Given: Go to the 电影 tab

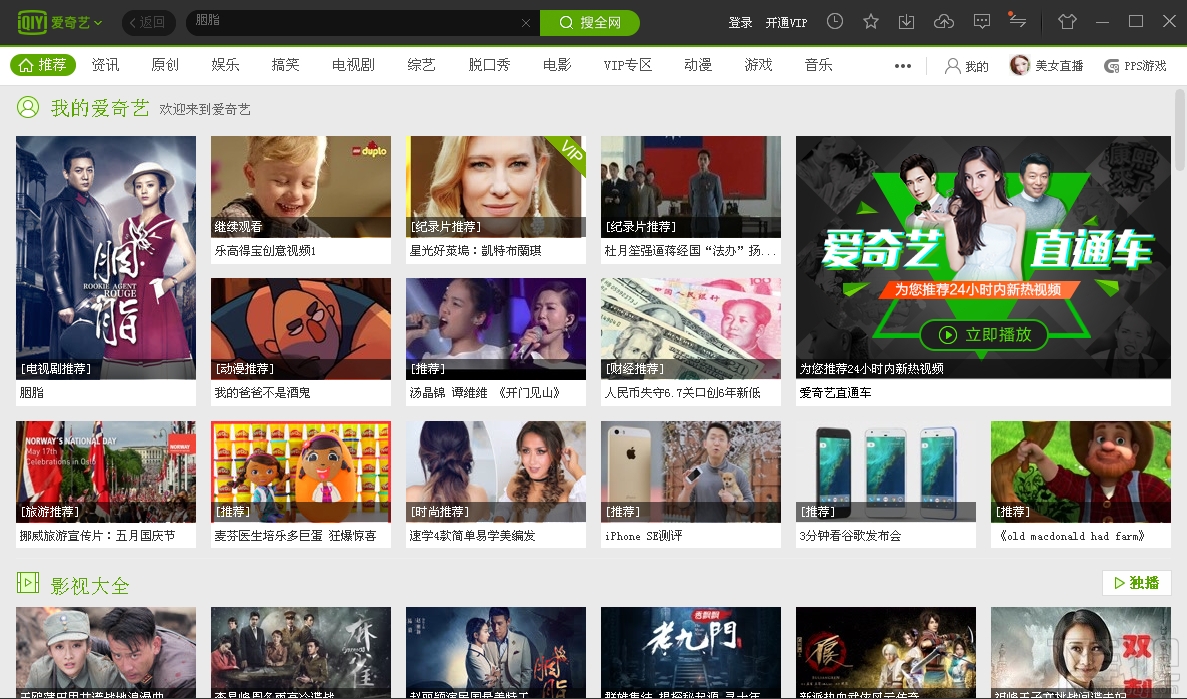Looking at the screenshot, I should click(x=557, y=65).
